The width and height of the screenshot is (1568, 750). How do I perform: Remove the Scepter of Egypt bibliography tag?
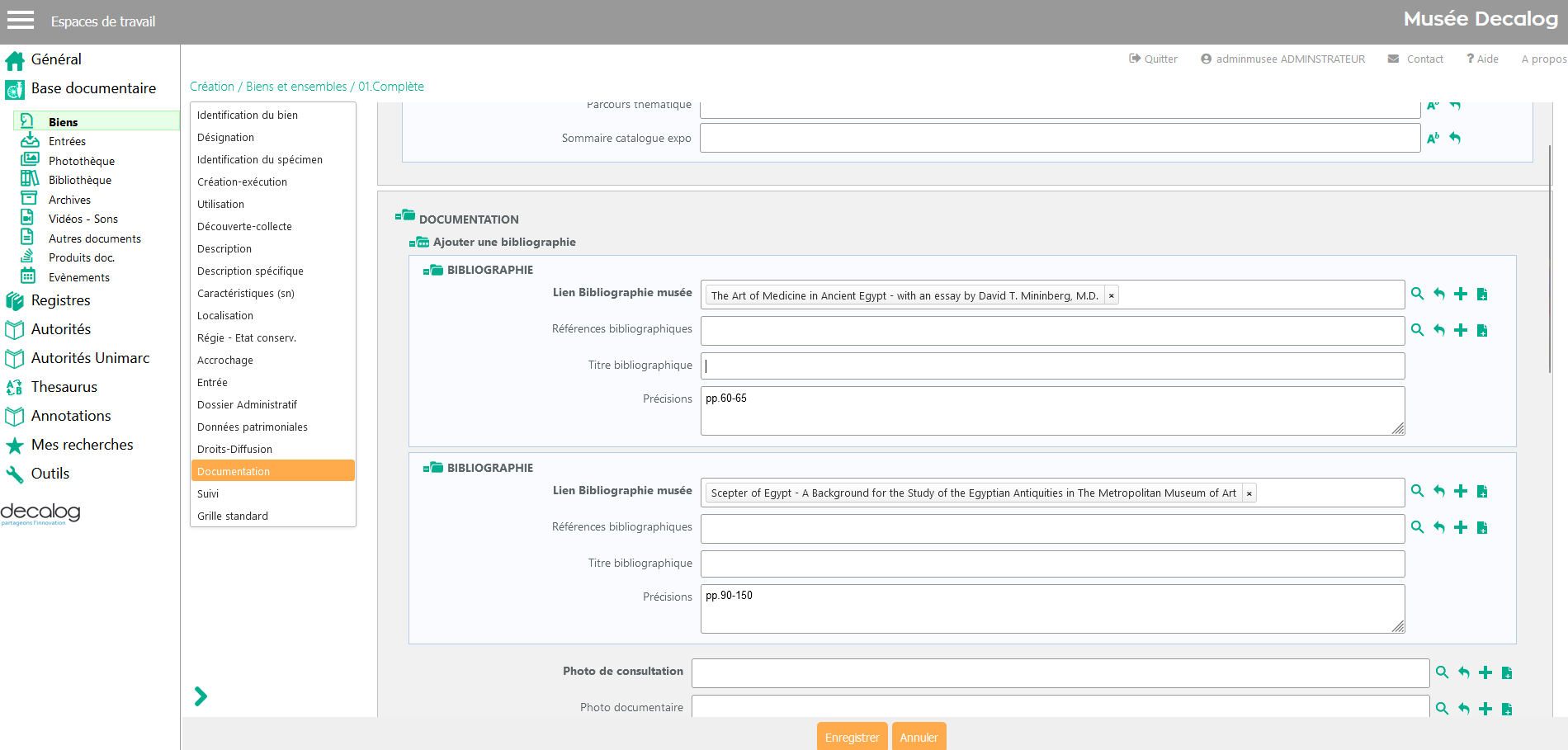click(x=1249, y=493)
